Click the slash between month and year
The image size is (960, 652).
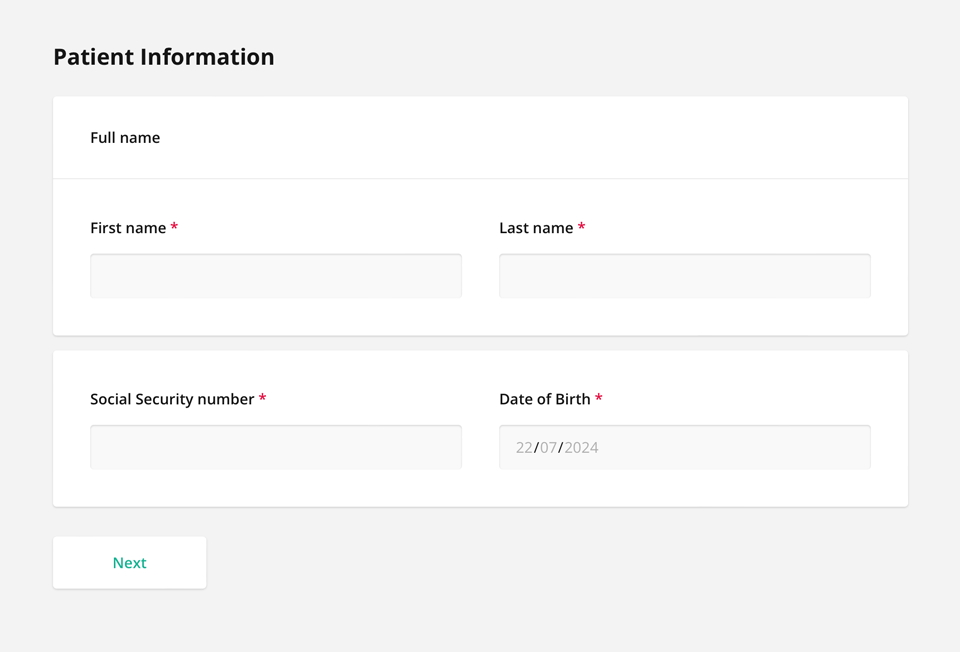click(x=561, y=448)
